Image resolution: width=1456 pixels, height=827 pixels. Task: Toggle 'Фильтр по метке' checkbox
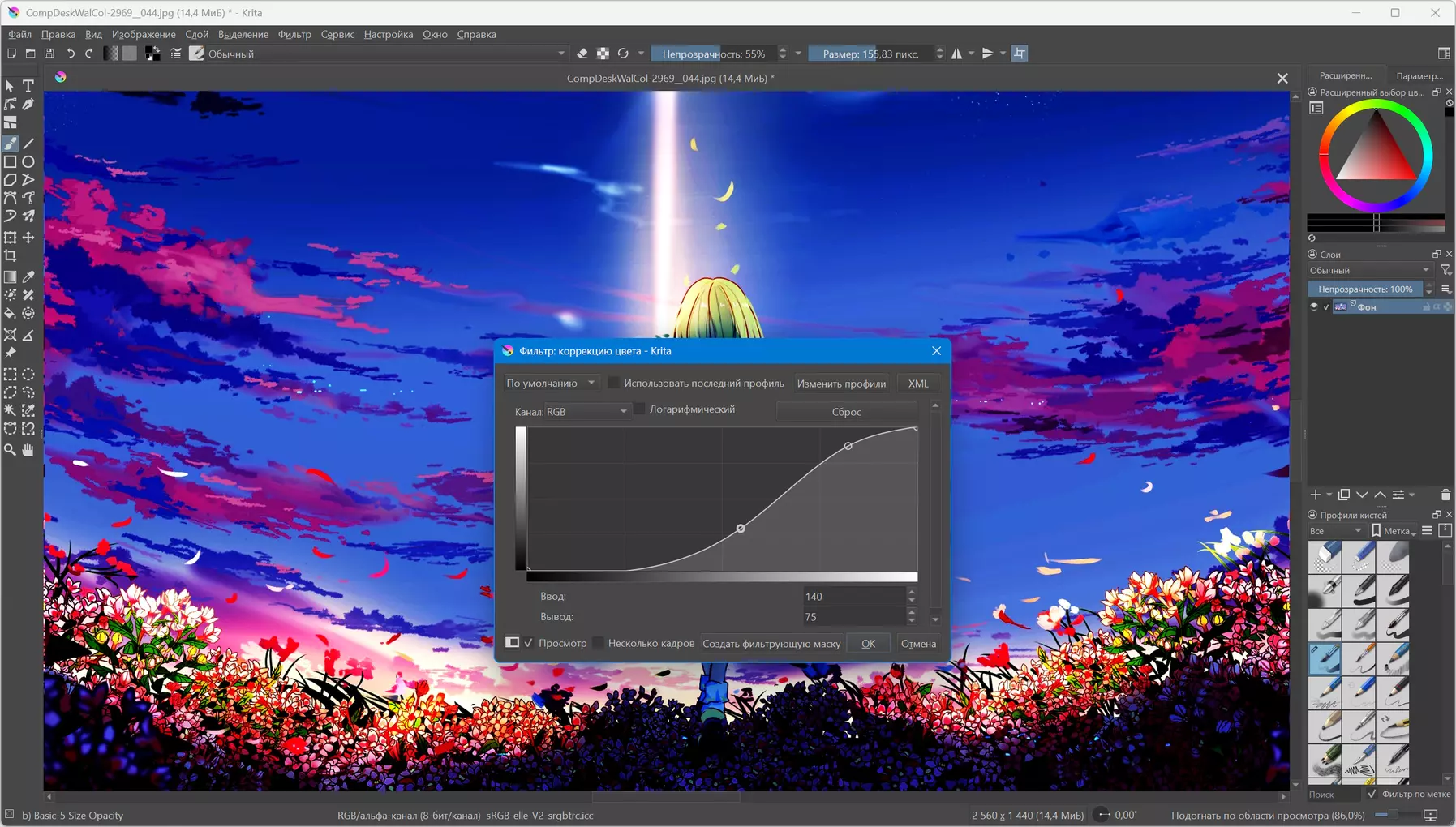(x=1372, y=794)
